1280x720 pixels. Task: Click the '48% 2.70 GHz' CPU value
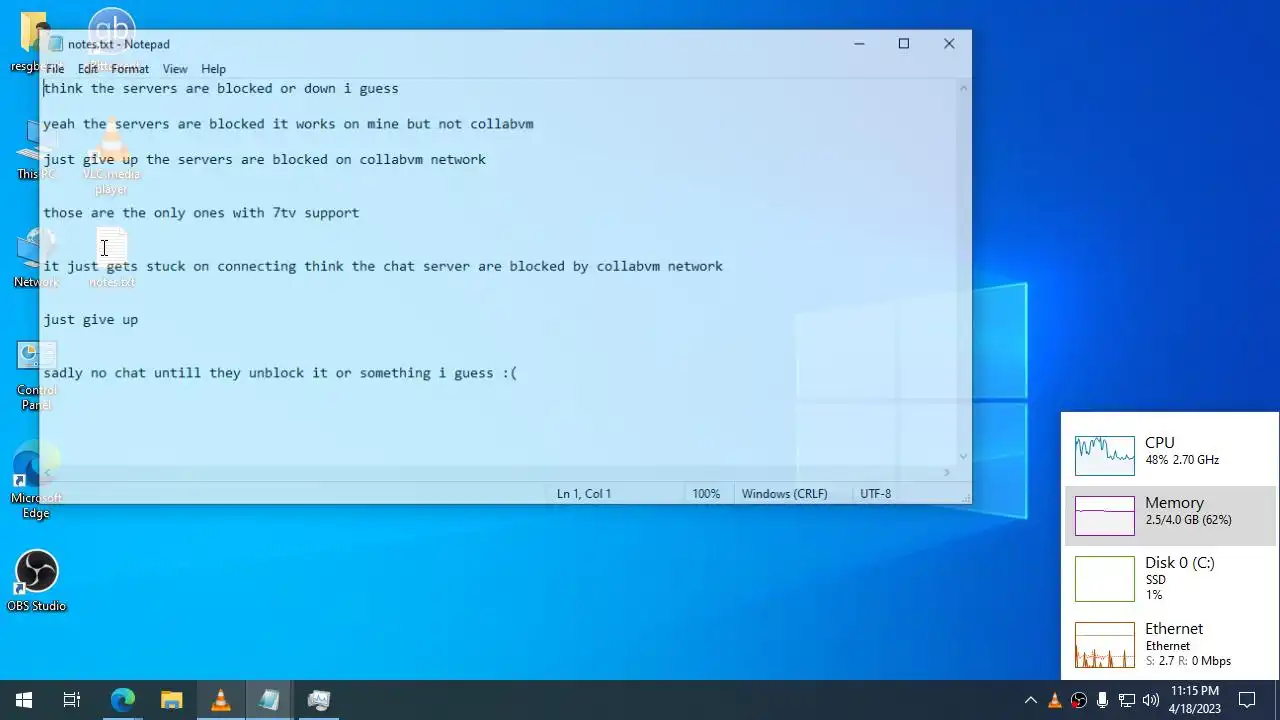coord(1182,460)
